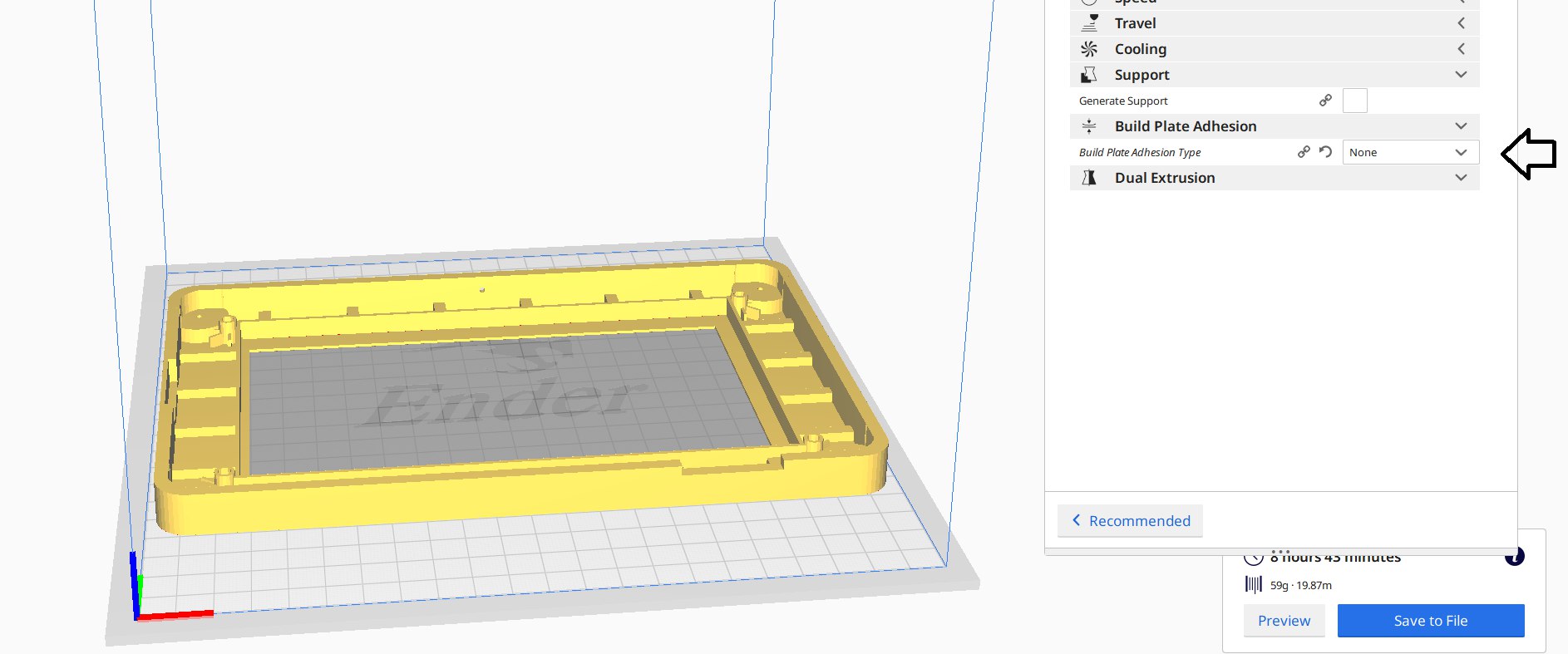
Task: Click the Build Plate Adhesion icon
Action: [x=1089, y=126]
